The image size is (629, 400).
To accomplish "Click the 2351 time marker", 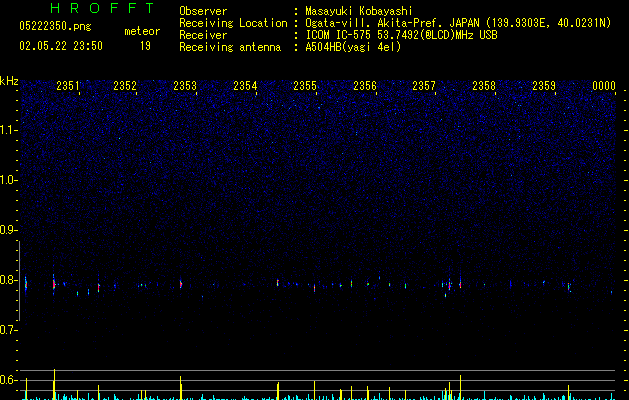I will (68, 86).
